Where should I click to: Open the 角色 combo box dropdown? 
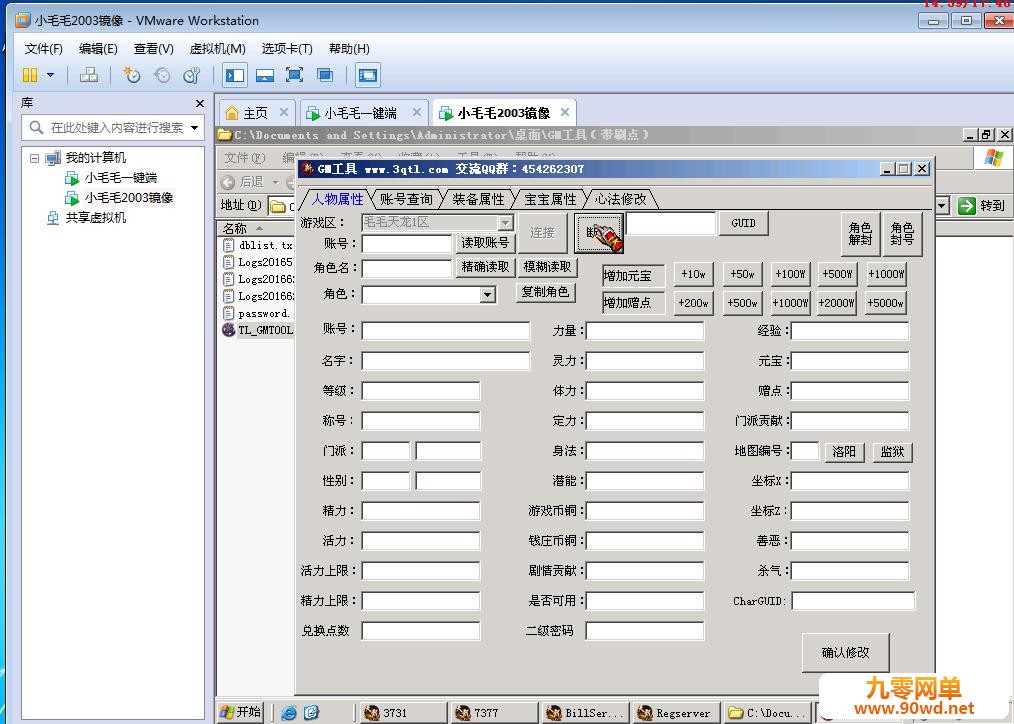(488, 295)
